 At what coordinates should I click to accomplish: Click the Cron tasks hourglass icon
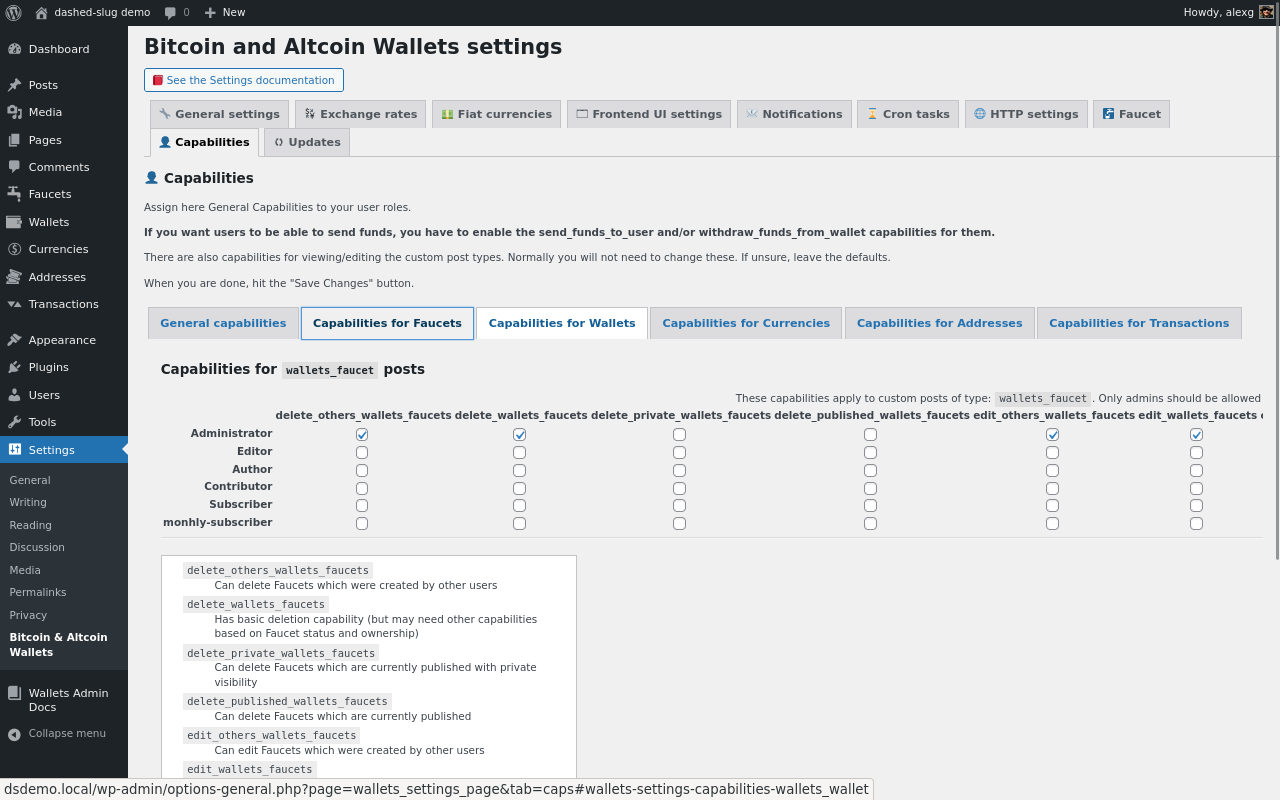pos(872,114)
